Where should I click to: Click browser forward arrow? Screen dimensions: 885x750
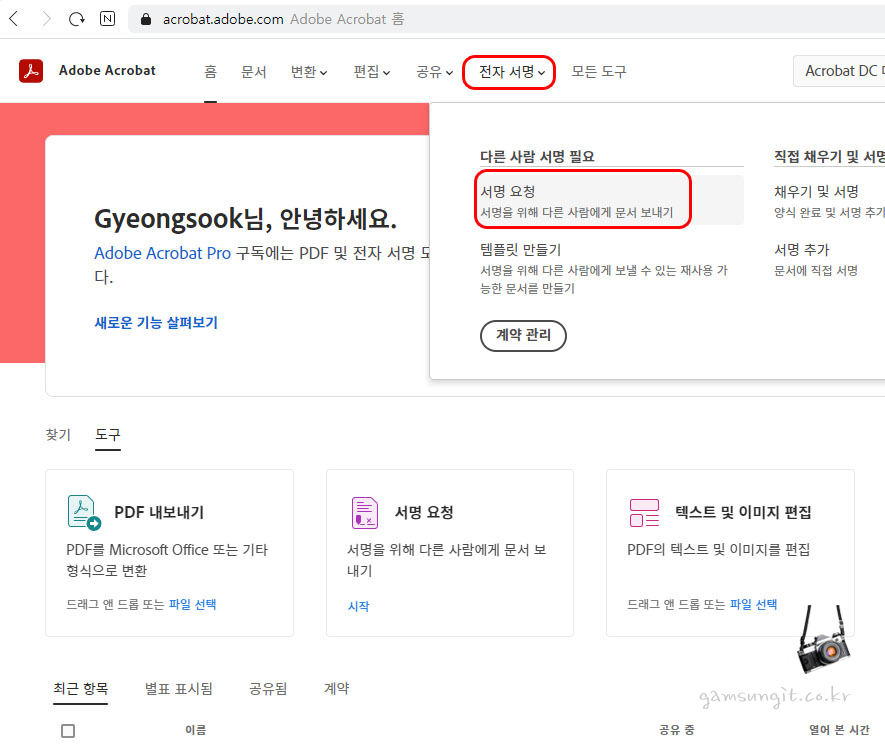coord(46,19)
